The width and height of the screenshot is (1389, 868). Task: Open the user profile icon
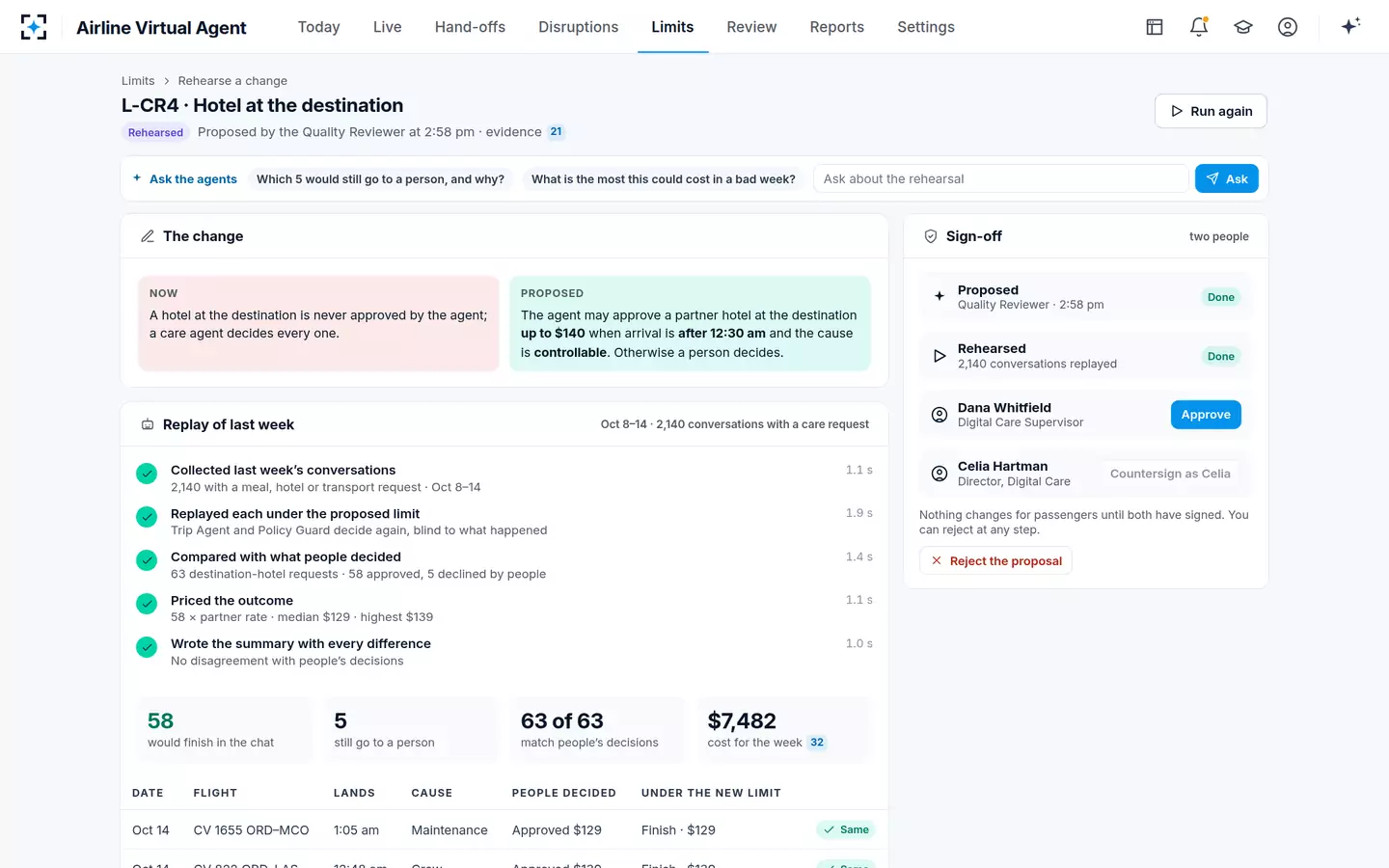[x=1288, y=27]
